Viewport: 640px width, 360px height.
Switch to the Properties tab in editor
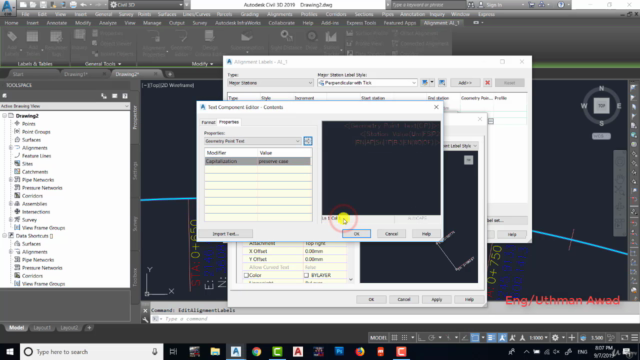[x=229, y=122]
